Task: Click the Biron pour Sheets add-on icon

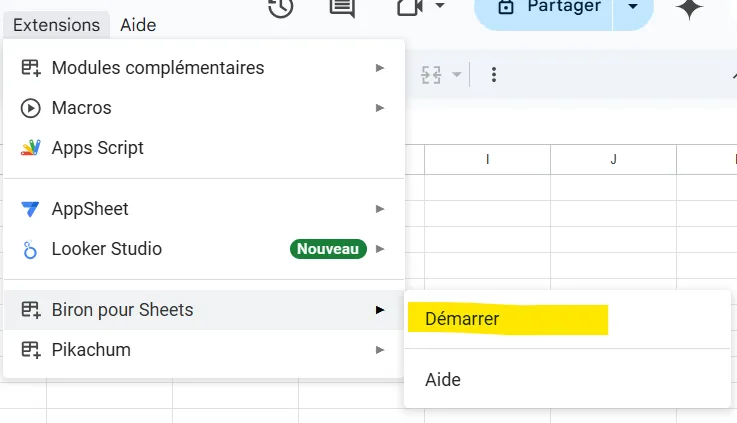Action: point(31,310)
